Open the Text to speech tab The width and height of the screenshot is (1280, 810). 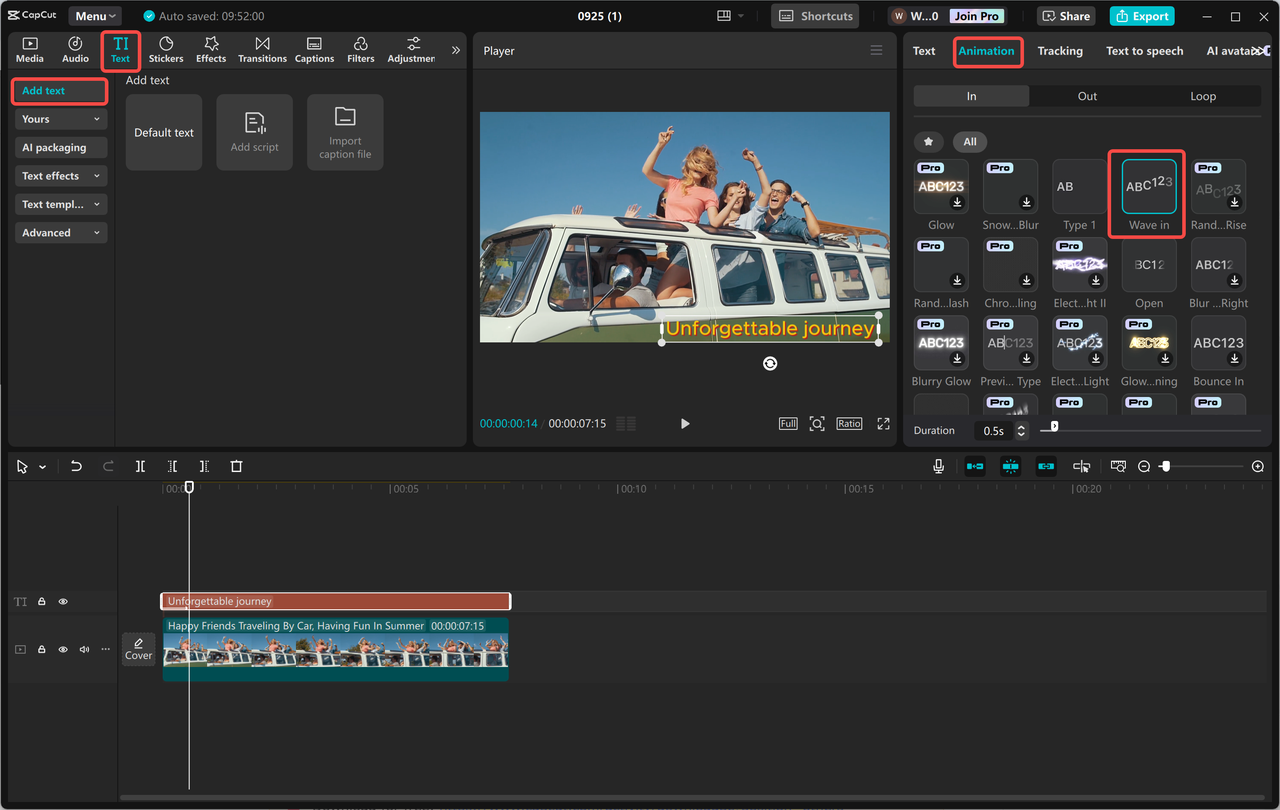pyautogui.click(x=1144, y=50)
